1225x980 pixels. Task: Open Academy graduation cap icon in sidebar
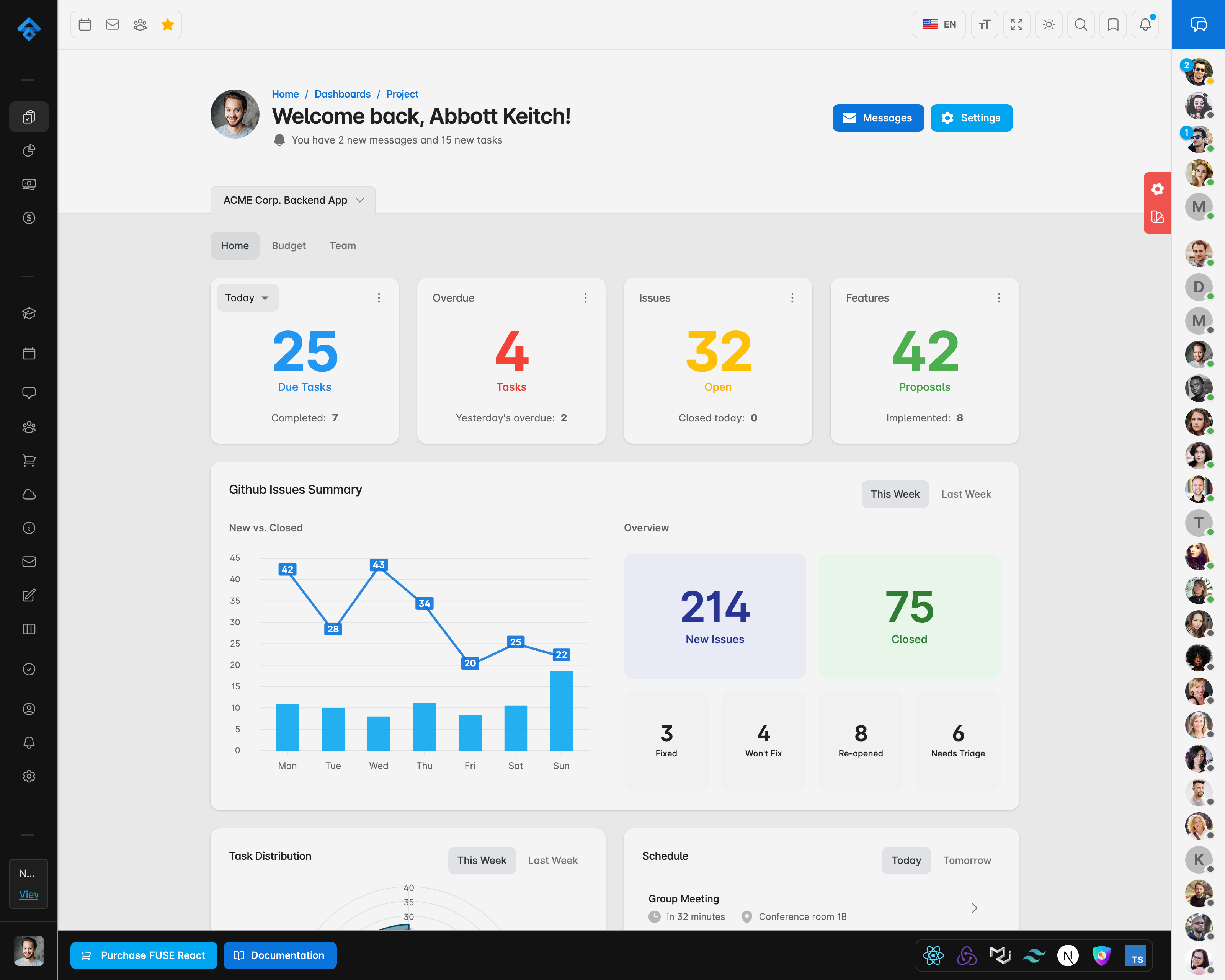29,313
